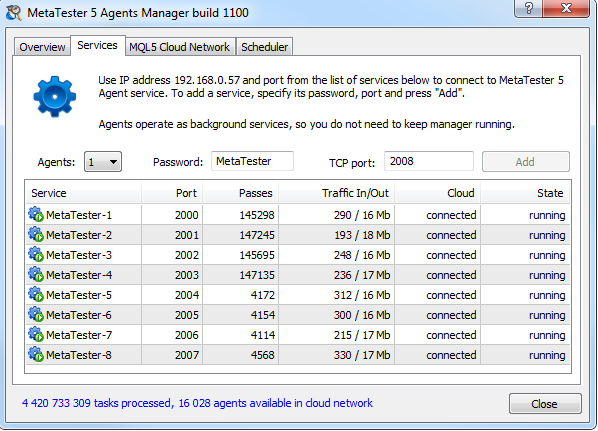This screenshot has width=598, height=431.
Task: Click into the TCP port field
Action: pos(429,161)
